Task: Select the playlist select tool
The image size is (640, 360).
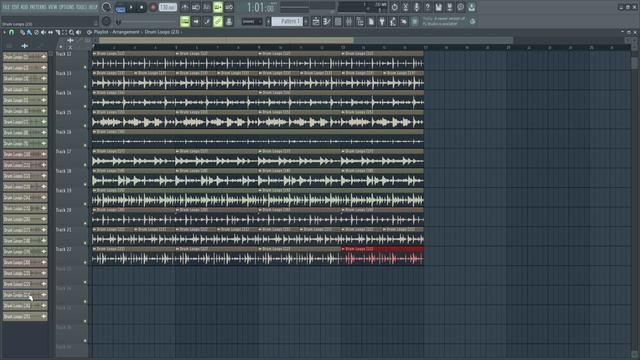Action: [64, 32]
